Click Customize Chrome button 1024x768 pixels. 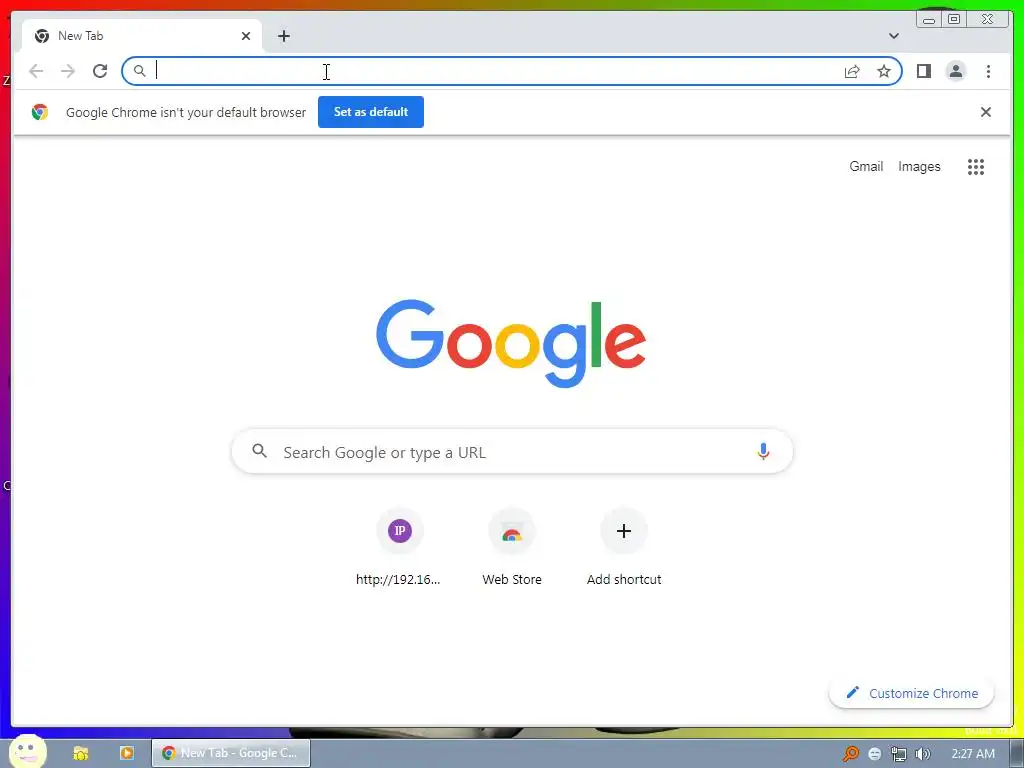click(x=912, y=693)
